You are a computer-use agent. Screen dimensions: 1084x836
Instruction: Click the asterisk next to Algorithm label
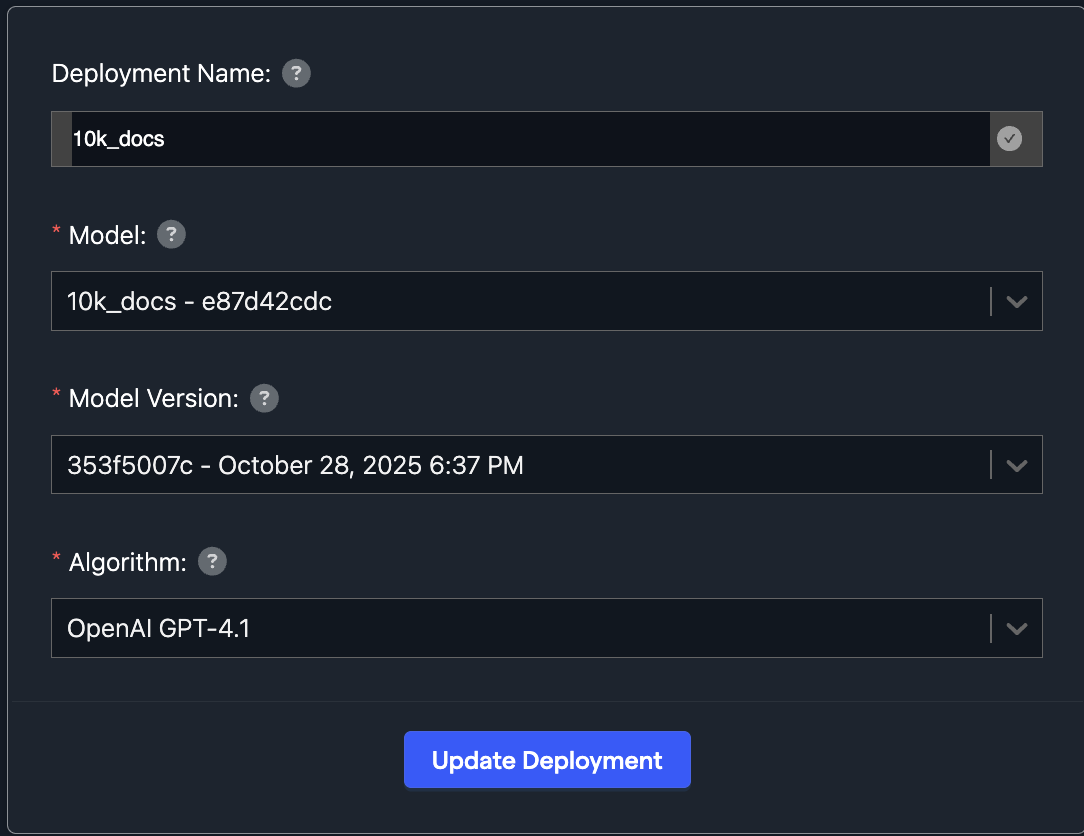(56, 555)
